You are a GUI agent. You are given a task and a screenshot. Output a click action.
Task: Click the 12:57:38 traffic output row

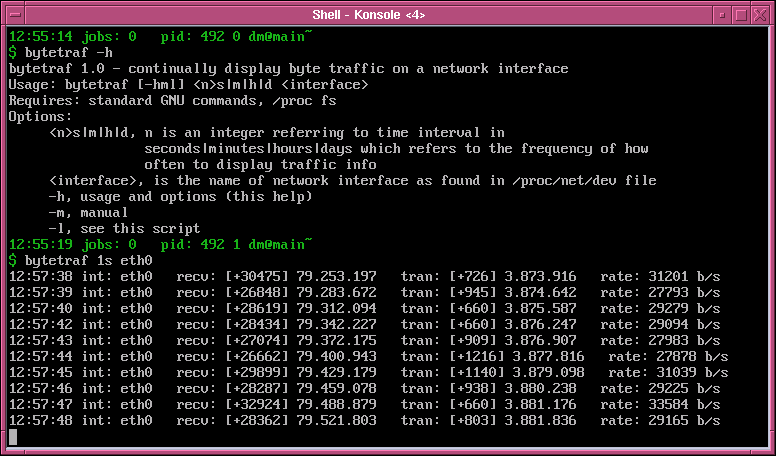pyautogui.click(x=364, y=276)
